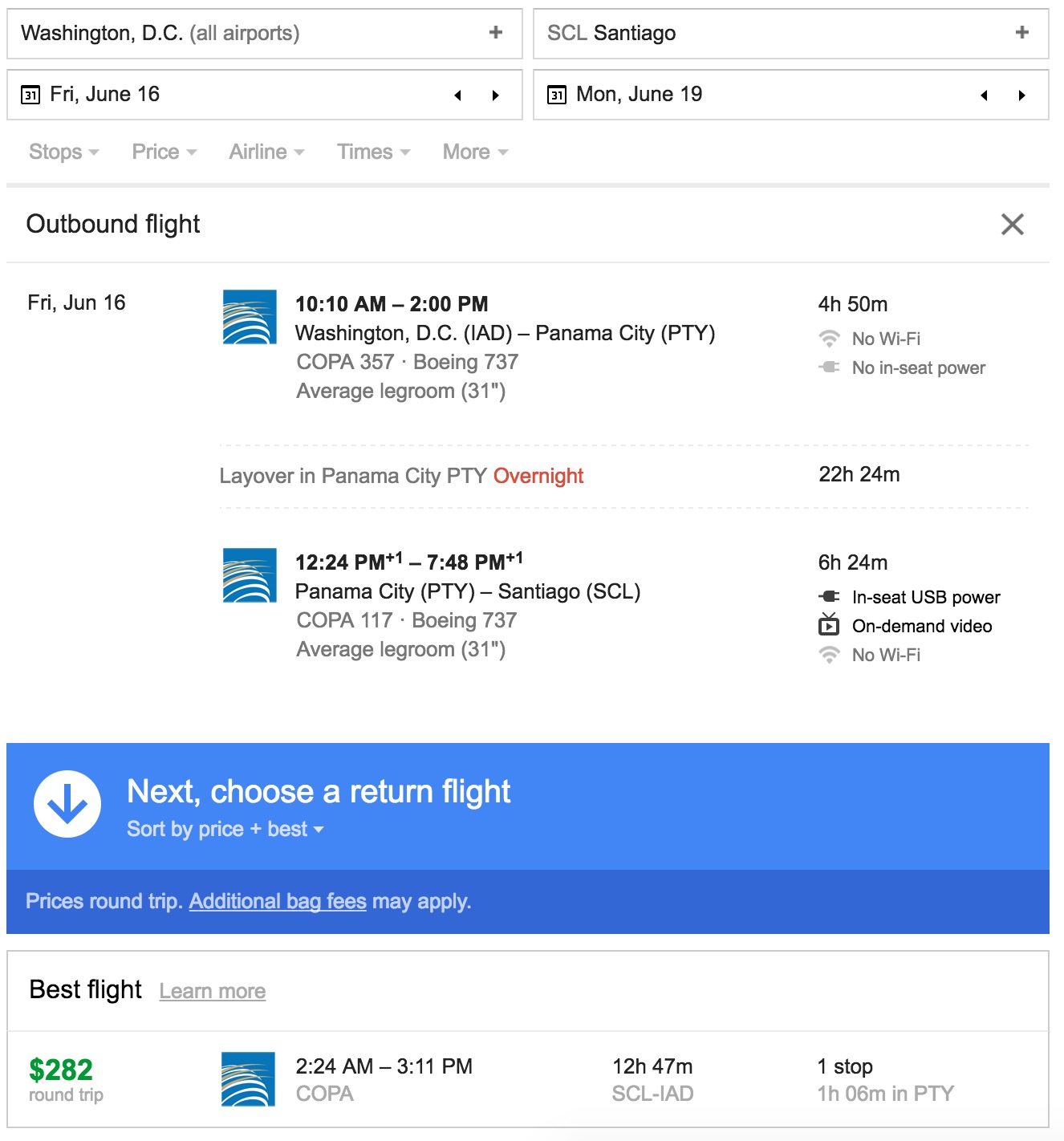
Task: Open the Additional bag fees link
Action: click(x=278, y=901)
